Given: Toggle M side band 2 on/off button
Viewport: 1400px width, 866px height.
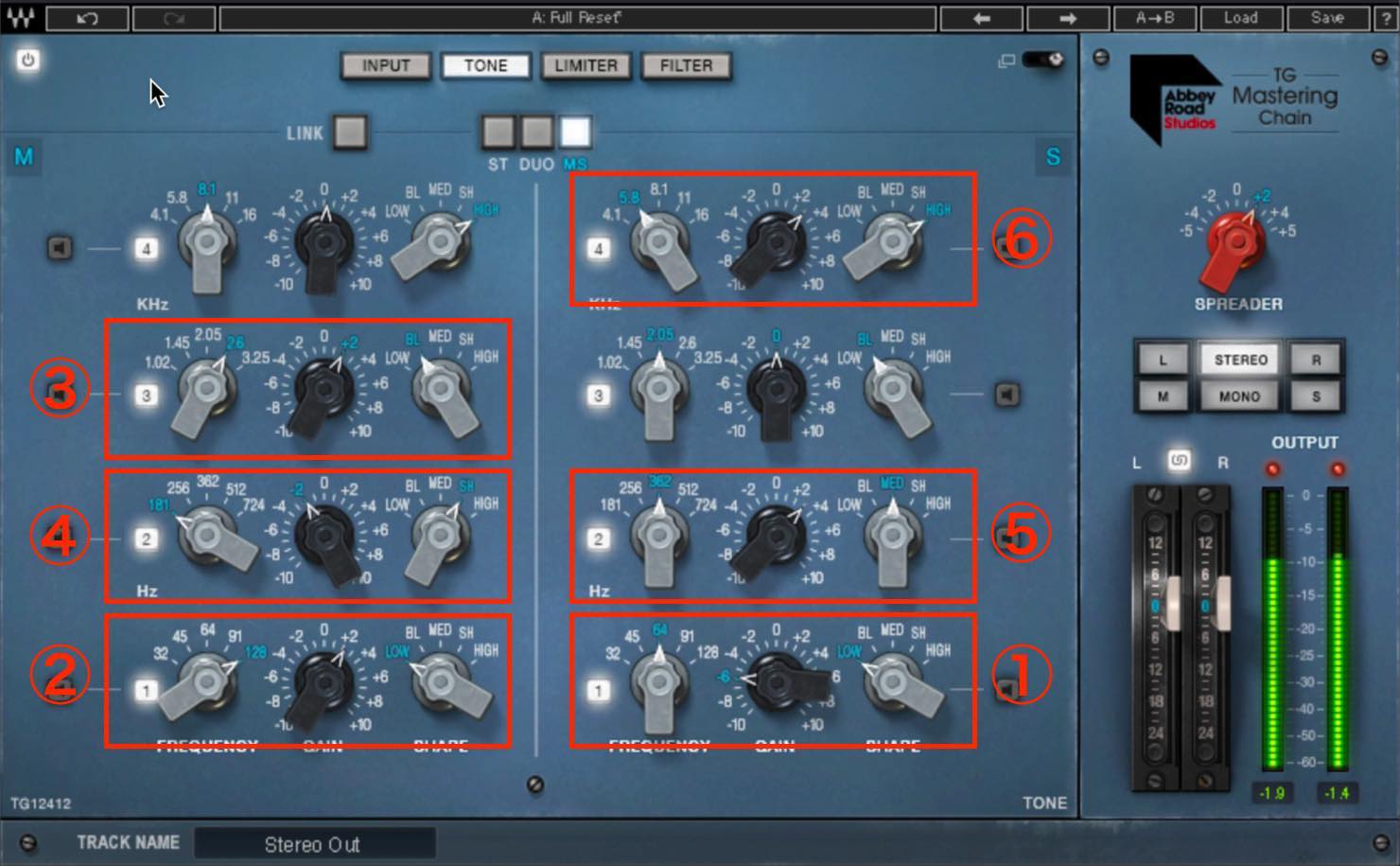Looking at the screenshot, I should pyautogui.click(x=146, y=539).
